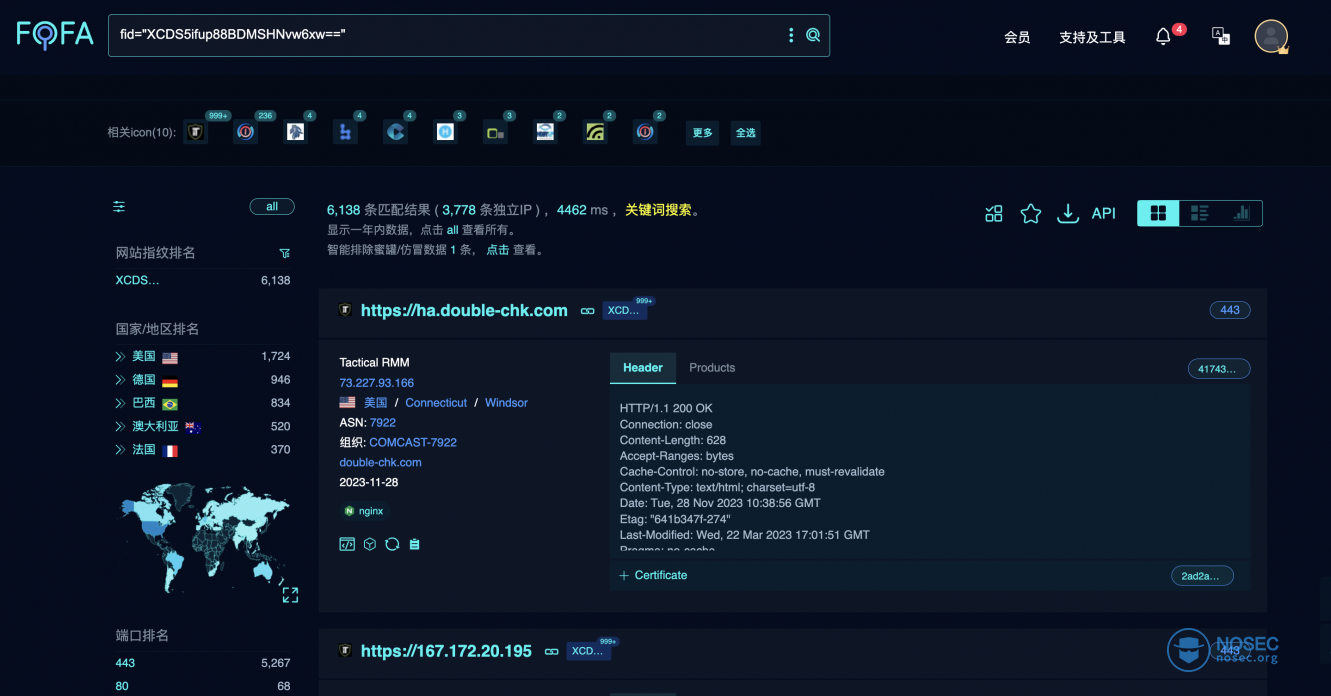Click the 2ad2a… certificate badge
The height and width of the screenshot is (696, 1331).
pyautogui.click(x=1202, y=576)
